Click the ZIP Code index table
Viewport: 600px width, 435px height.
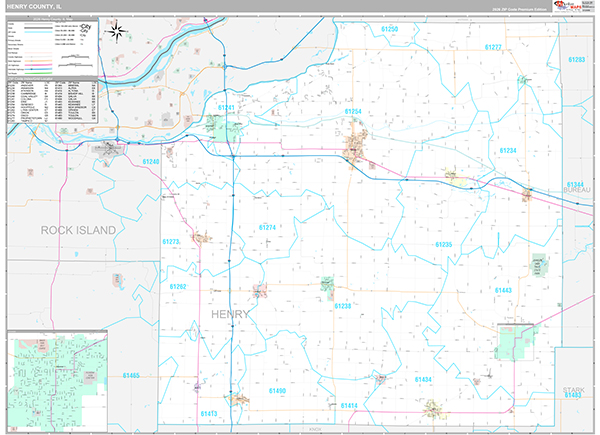point(52,100)
